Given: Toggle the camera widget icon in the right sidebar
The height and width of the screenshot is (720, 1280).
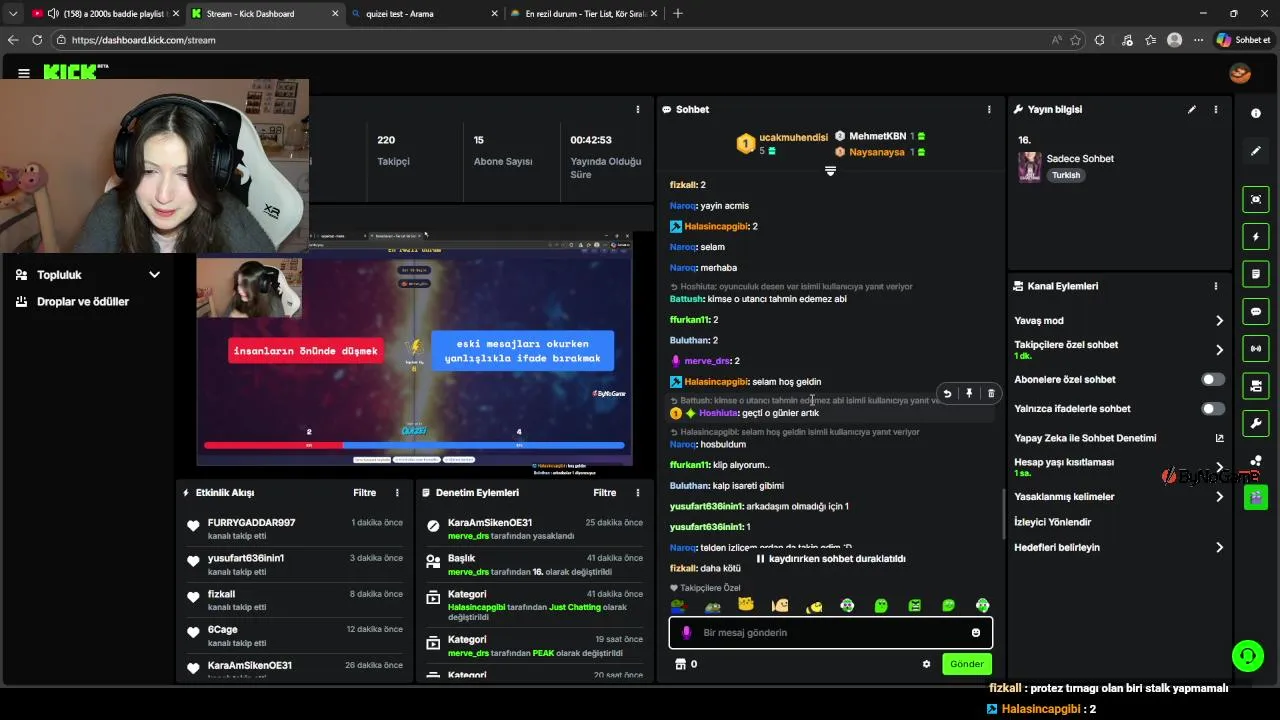Looking at the screenshot, I should pos(1256,385).
